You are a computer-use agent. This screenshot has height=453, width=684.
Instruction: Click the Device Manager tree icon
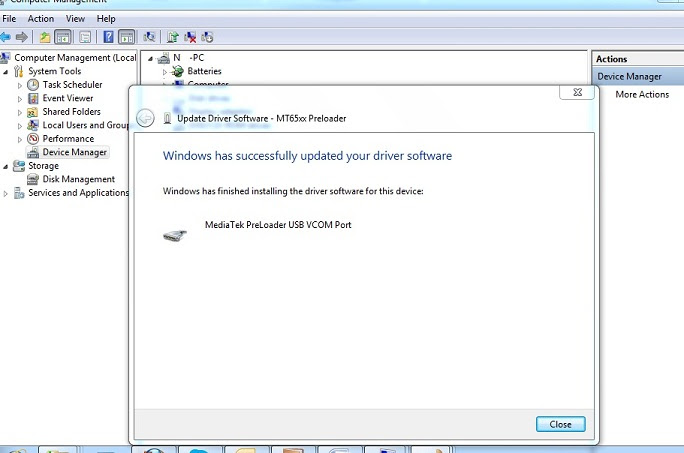point(33,152)
